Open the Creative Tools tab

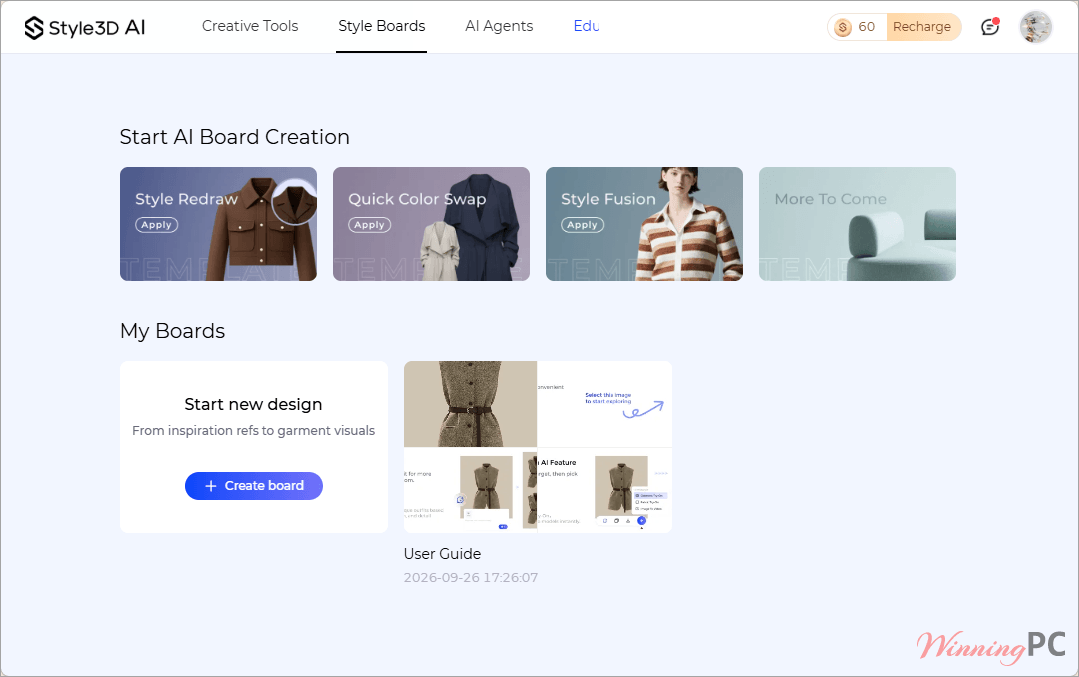[x=250, y=26]
